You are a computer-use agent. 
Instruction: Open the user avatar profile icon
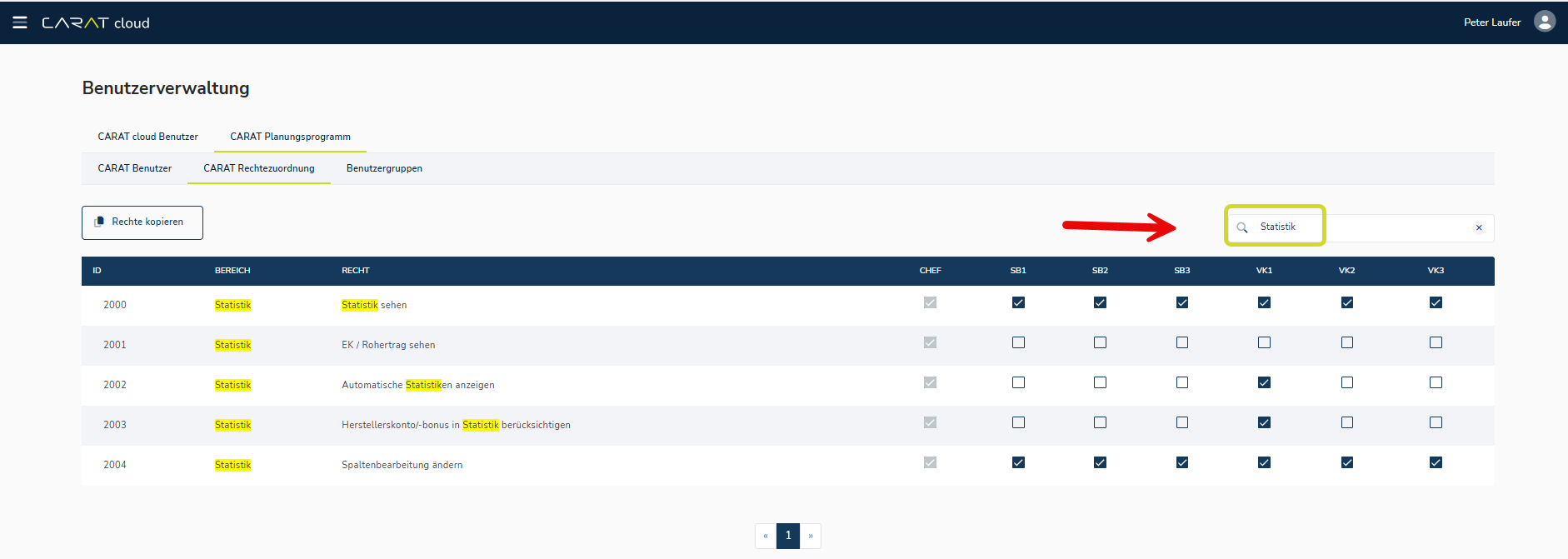click(1545, 22)
